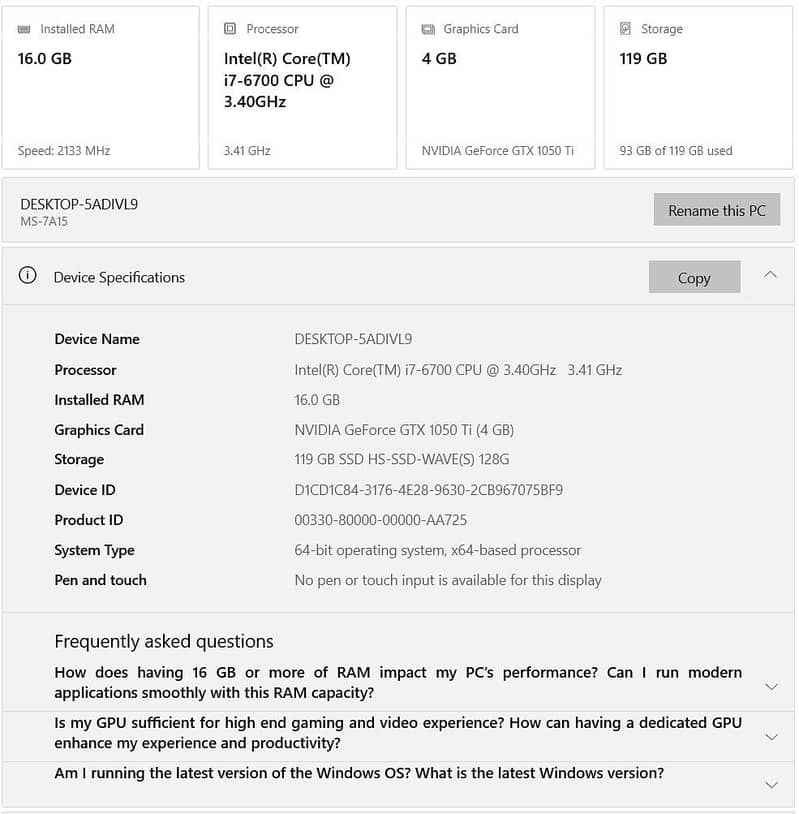
Task: Click the Processor chip icon
Action: tap(230, 29)
